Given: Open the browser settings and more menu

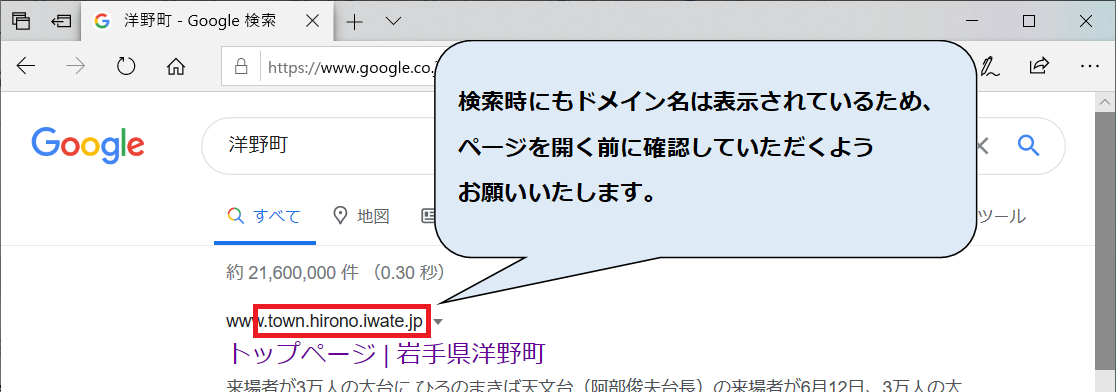Looking at the screenshot, I should pos(1090,66).
